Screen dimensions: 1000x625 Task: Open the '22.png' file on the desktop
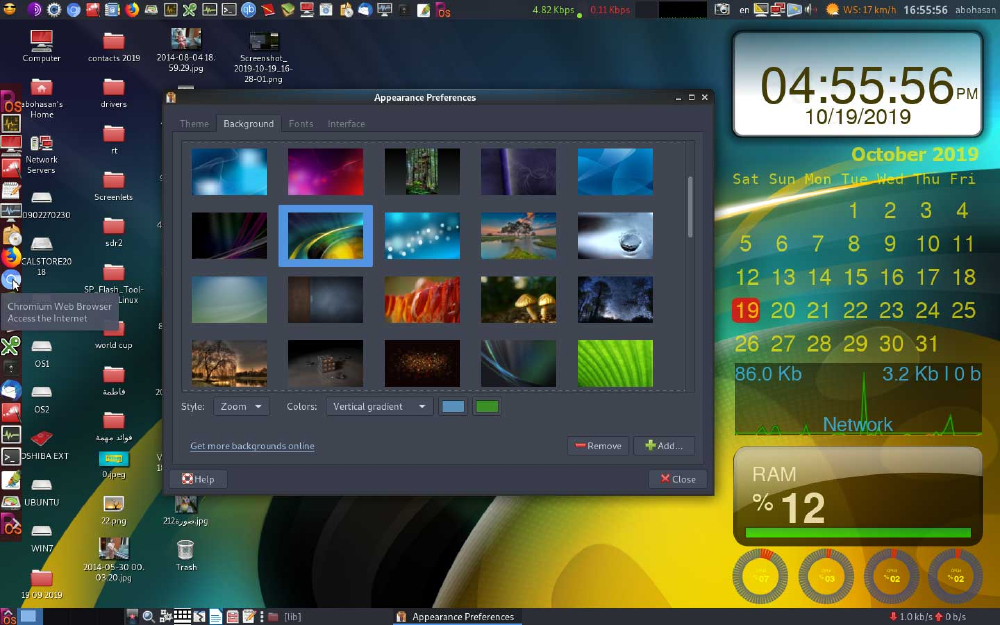[114, 510]
